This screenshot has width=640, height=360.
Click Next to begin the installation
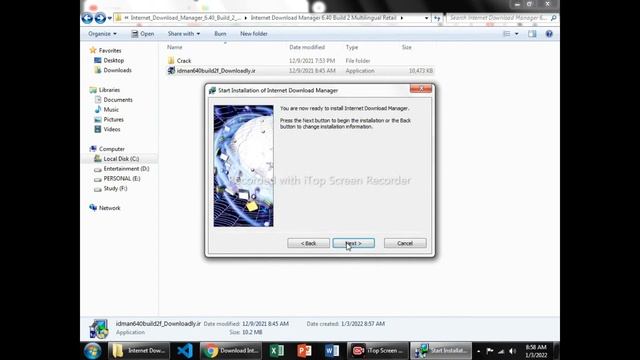(353, 243)
